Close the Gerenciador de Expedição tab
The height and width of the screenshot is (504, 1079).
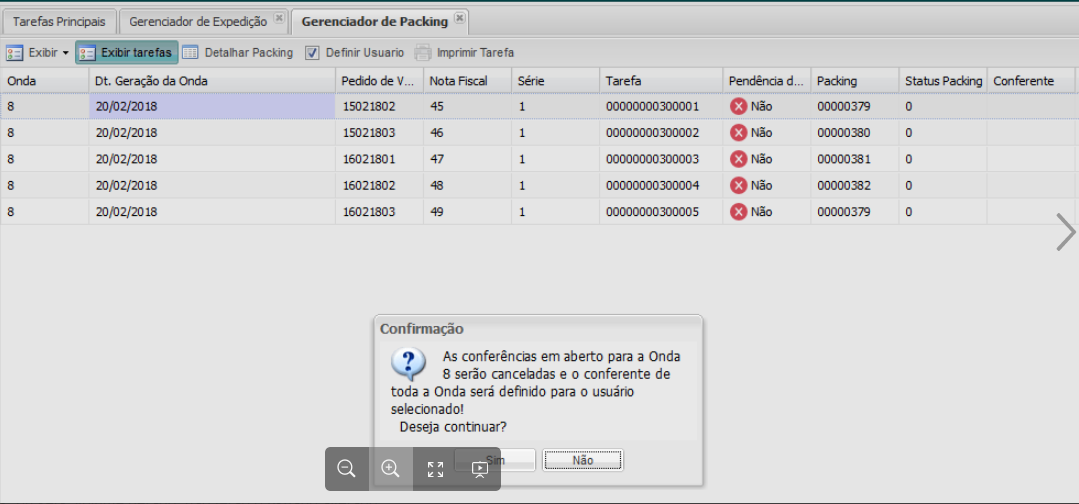(x=278, y=17)
